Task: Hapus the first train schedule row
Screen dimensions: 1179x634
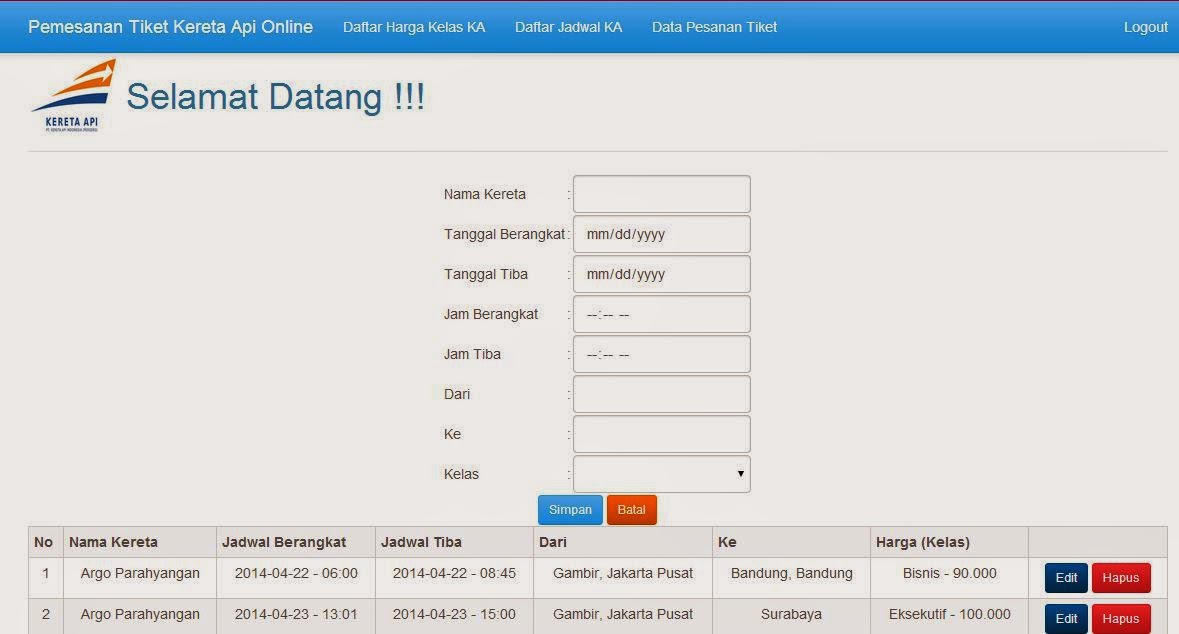Action: tap(1120, 577)
